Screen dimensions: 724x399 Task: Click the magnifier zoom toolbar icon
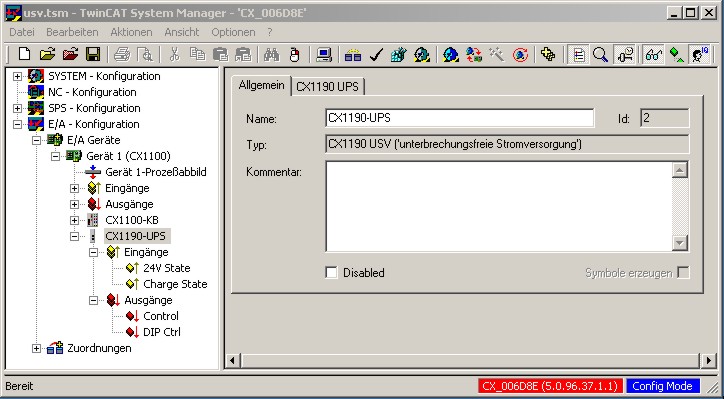pyautogui.click(x=600, y=54)
